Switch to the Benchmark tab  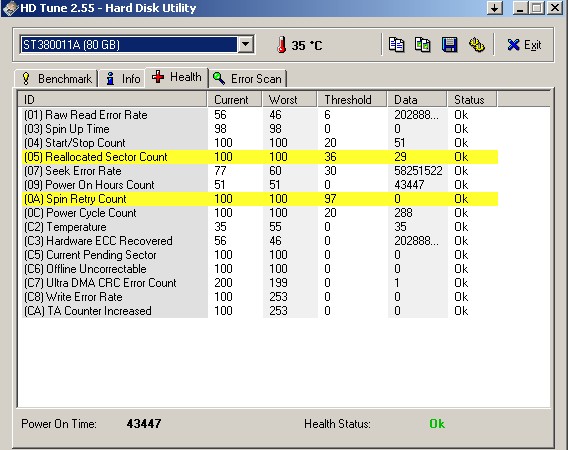56,79
